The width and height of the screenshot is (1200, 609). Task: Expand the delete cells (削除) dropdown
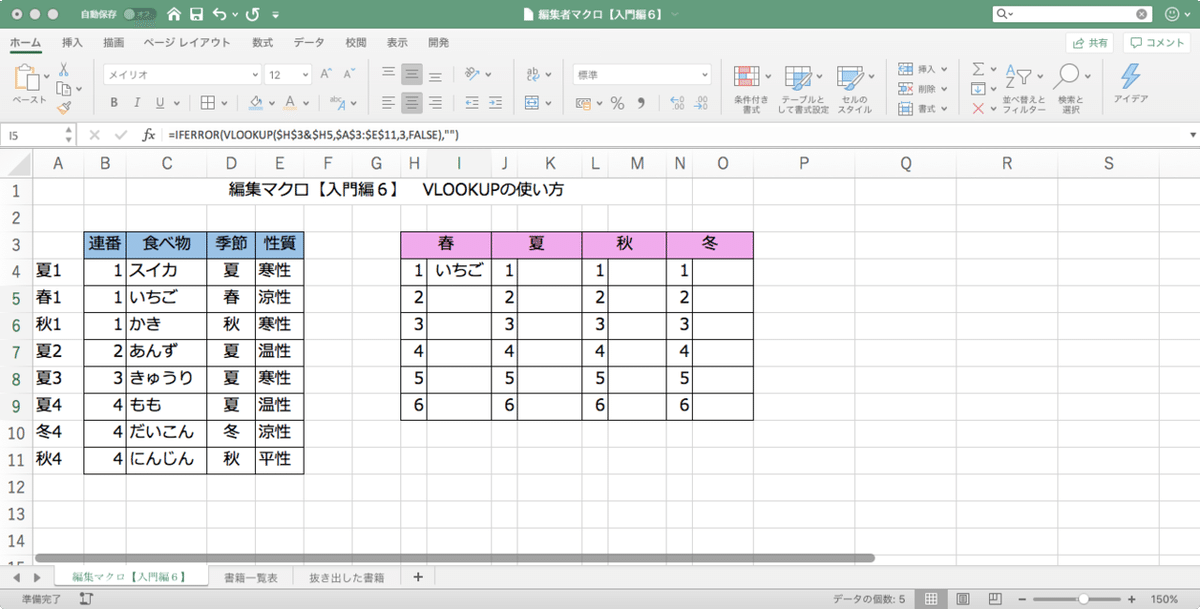click(x=944, y=89)
